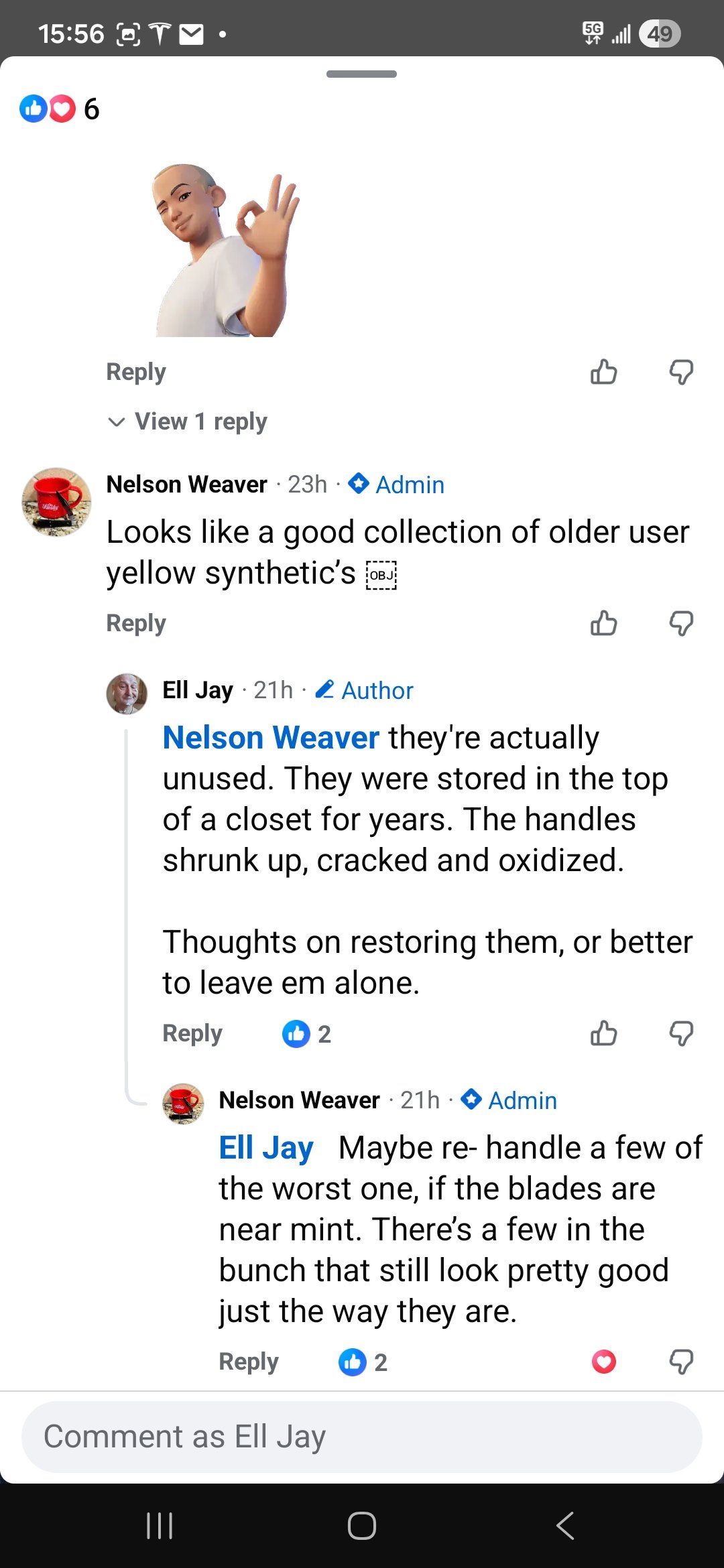This screenshot has height=1568, width=724.
Task: Open Nelson Weaver mention link in Ell Jay's reply
Action: click(271, 738)
